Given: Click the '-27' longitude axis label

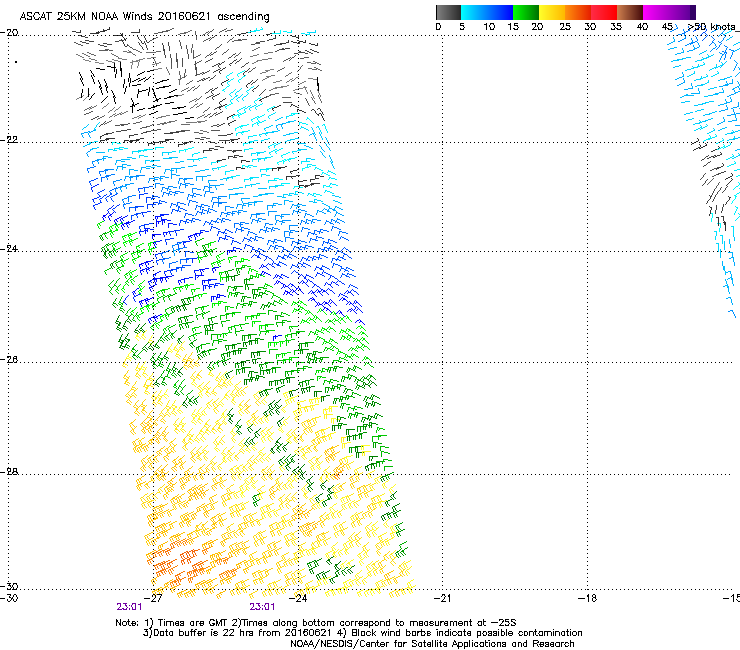Looking at the screenshot, I should (x=153, y=598).
